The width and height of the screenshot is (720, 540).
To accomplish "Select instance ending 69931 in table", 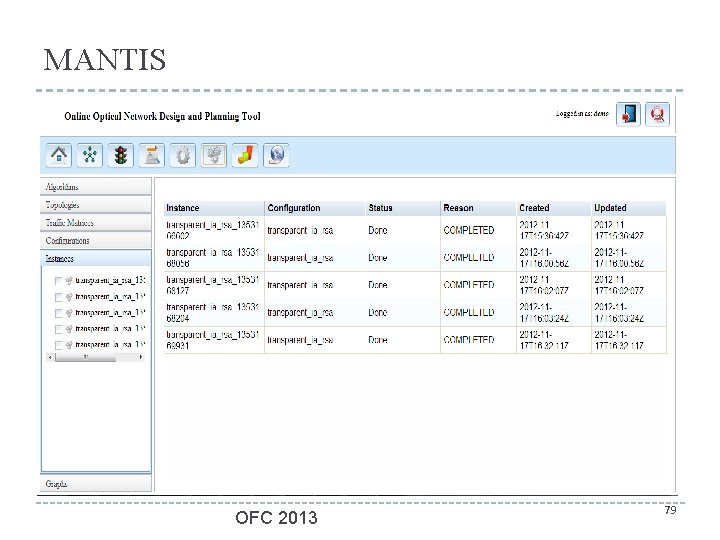I will pos(213,340).
